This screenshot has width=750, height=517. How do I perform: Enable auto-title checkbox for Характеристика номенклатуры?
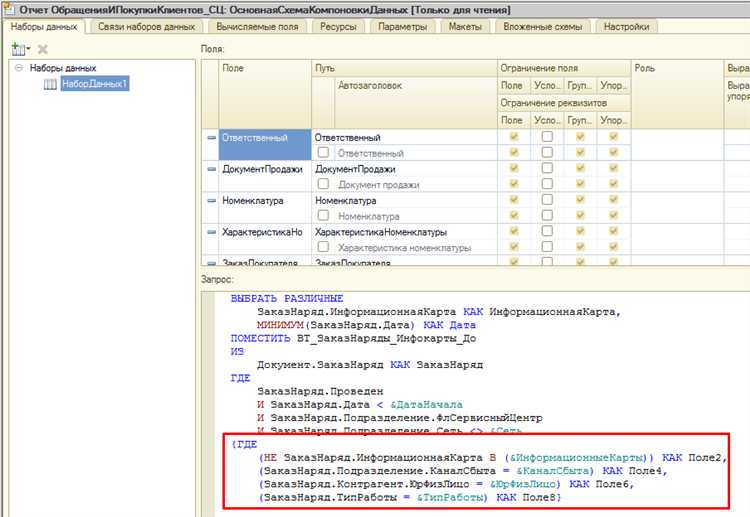click(x=323, y=247)
